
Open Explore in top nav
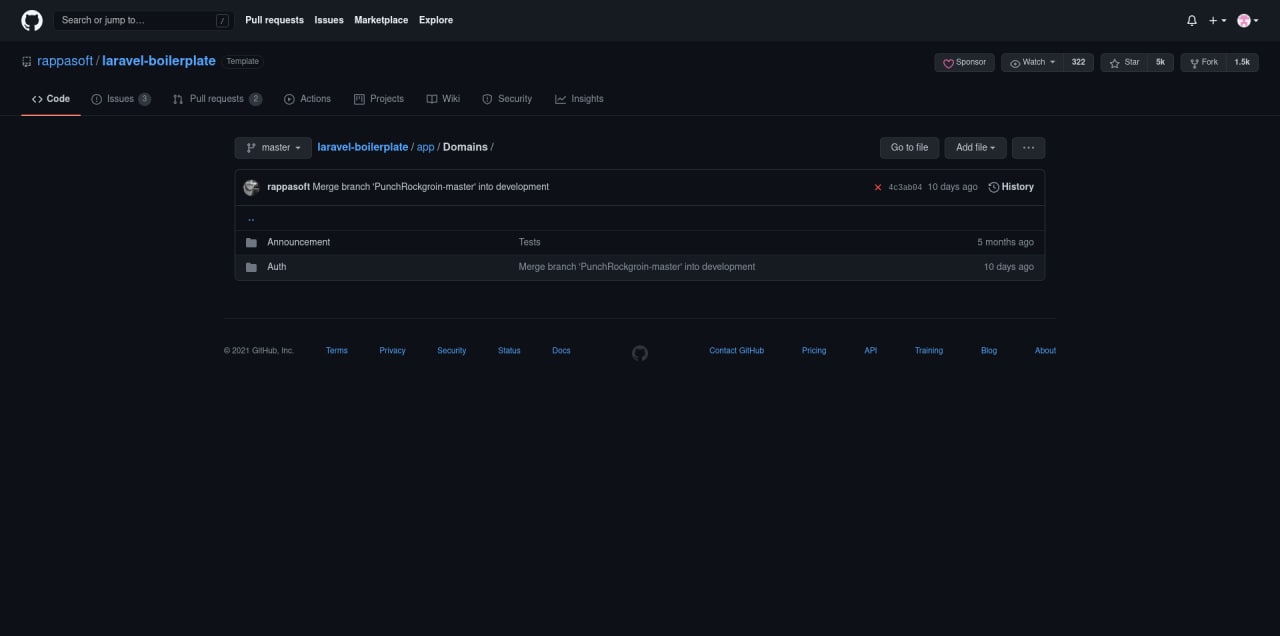(x=436, y=20)
